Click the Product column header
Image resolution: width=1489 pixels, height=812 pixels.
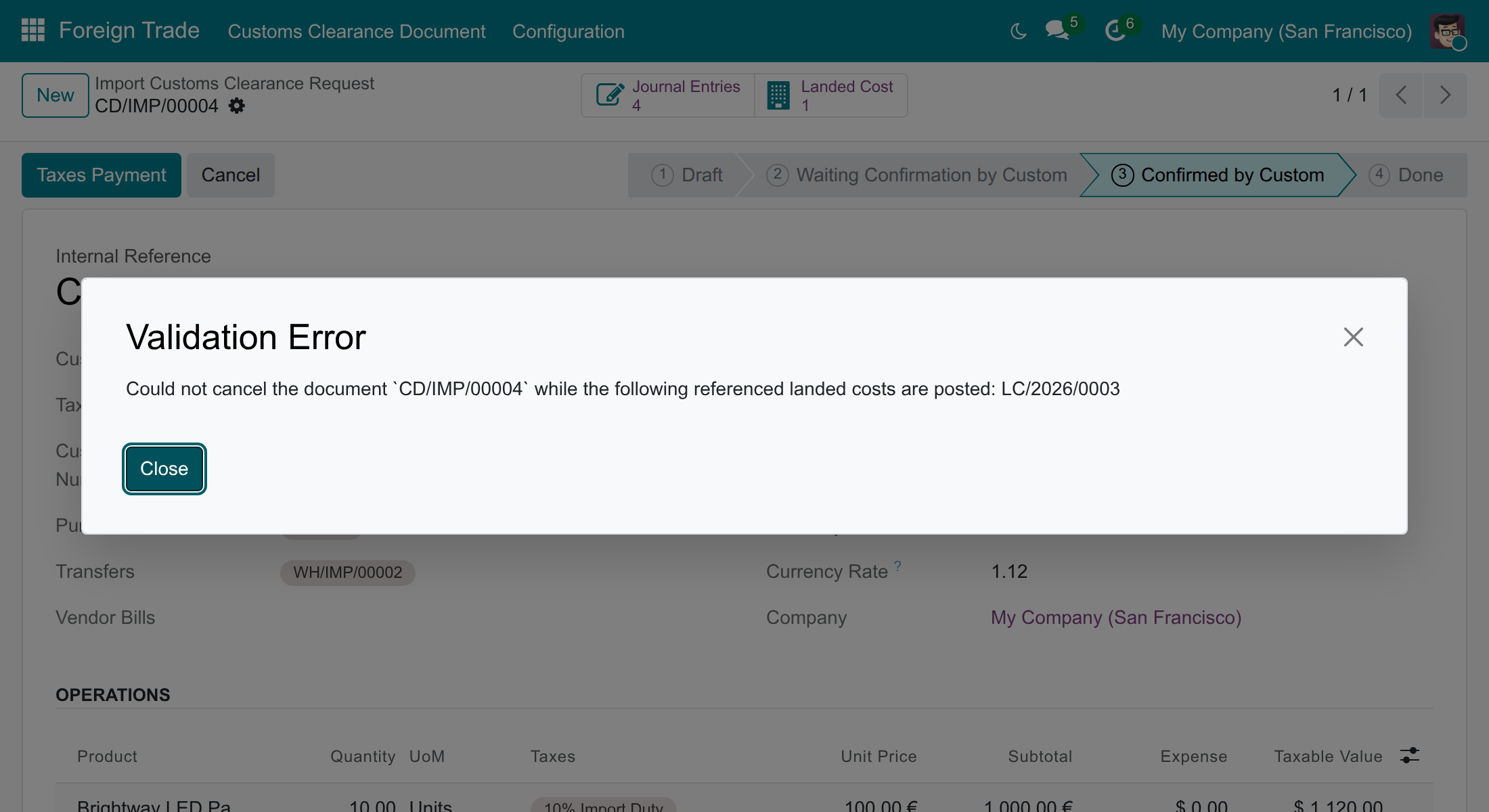coord(107,757)
